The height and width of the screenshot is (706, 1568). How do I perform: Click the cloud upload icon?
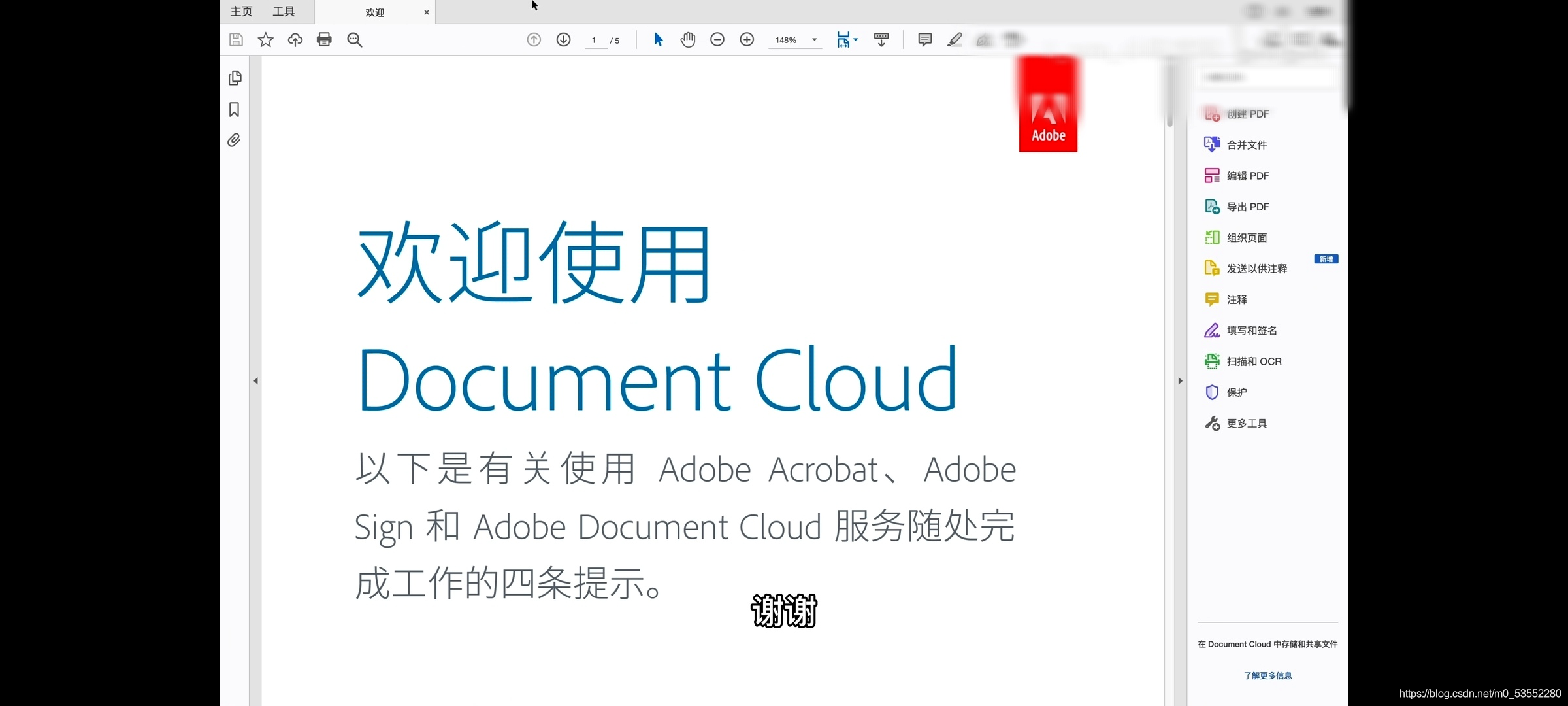(295, 40)
